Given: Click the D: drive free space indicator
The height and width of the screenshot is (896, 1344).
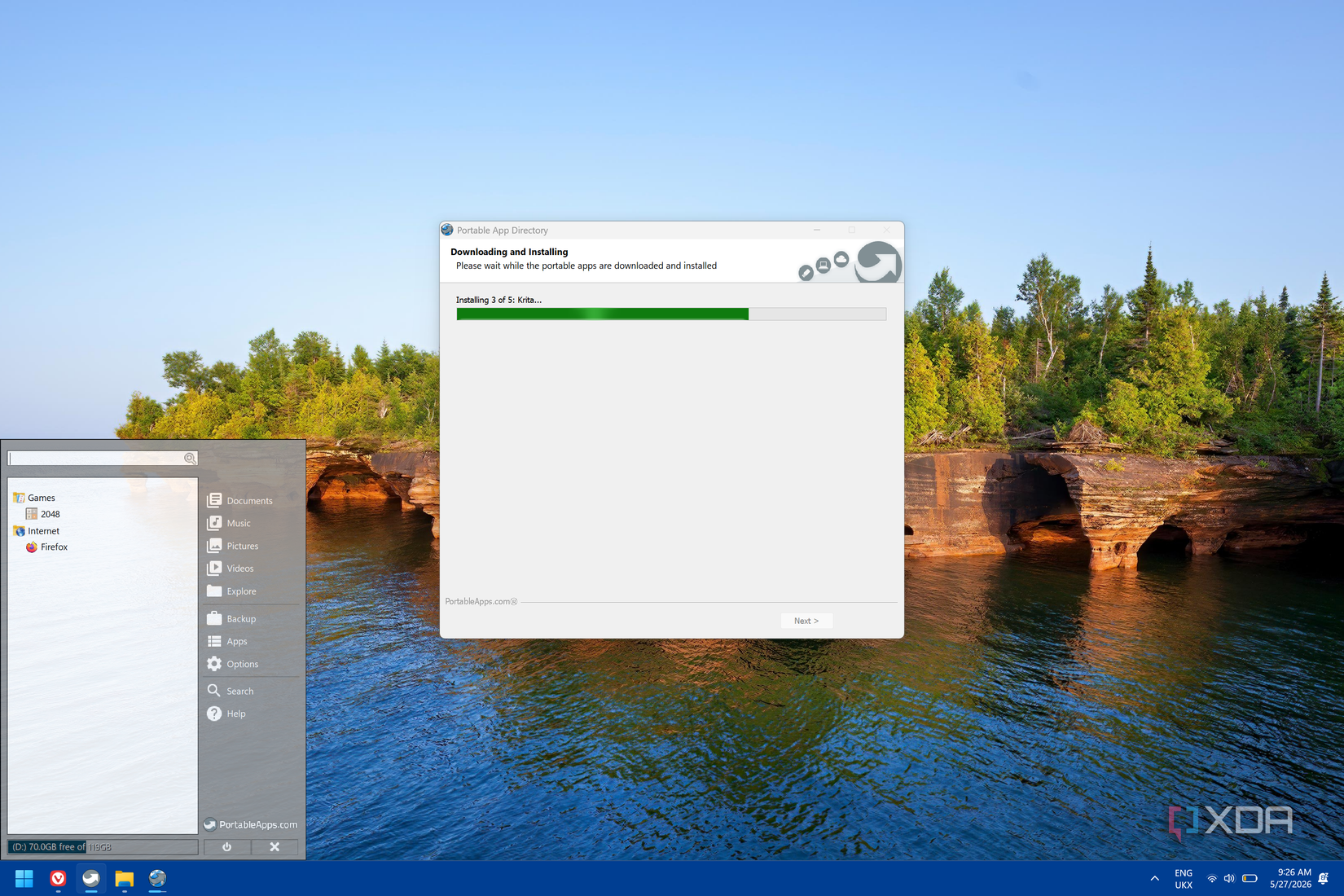Looking at the screenshot, I should [x=103, y=847].
